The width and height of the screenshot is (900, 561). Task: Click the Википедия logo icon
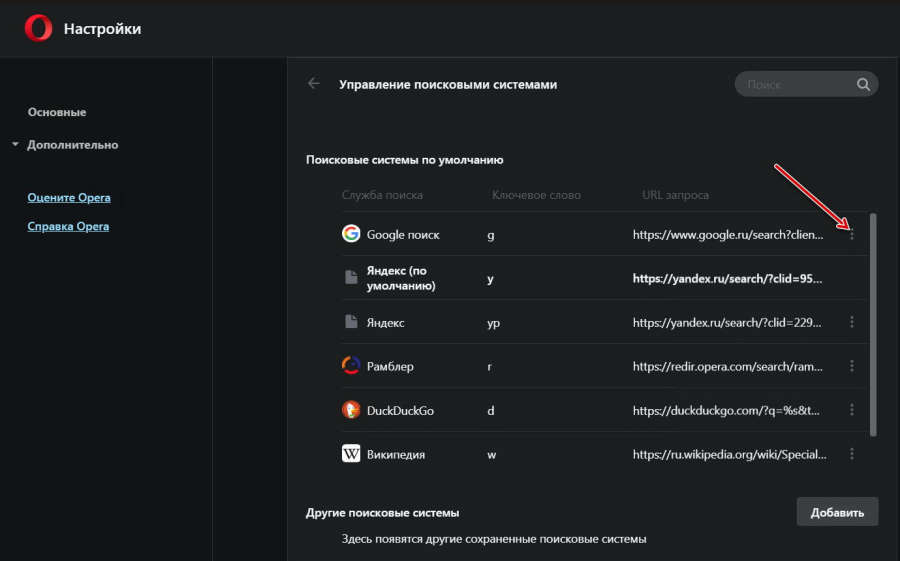(x=351, y=454)
